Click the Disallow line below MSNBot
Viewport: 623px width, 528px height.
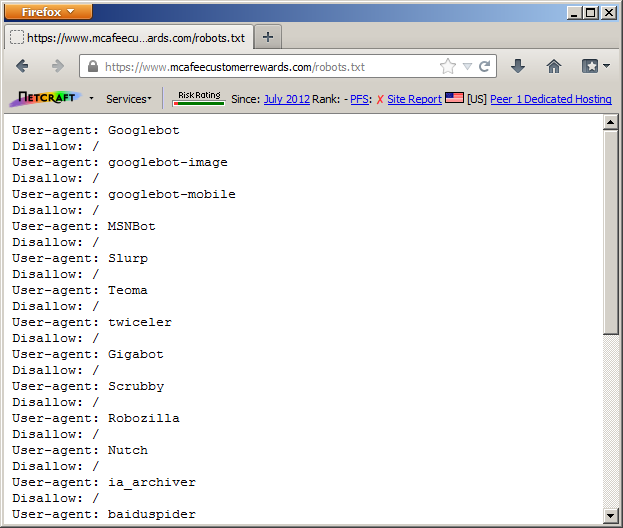pos(56,242)
